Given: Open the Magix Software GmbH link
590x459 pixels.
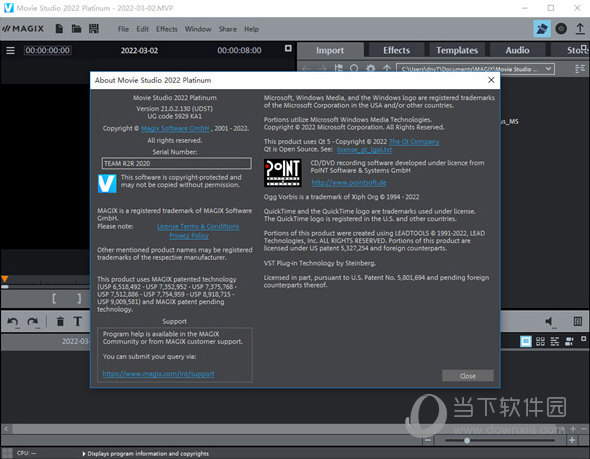Looking at the screenshot, I should (175, 129).
